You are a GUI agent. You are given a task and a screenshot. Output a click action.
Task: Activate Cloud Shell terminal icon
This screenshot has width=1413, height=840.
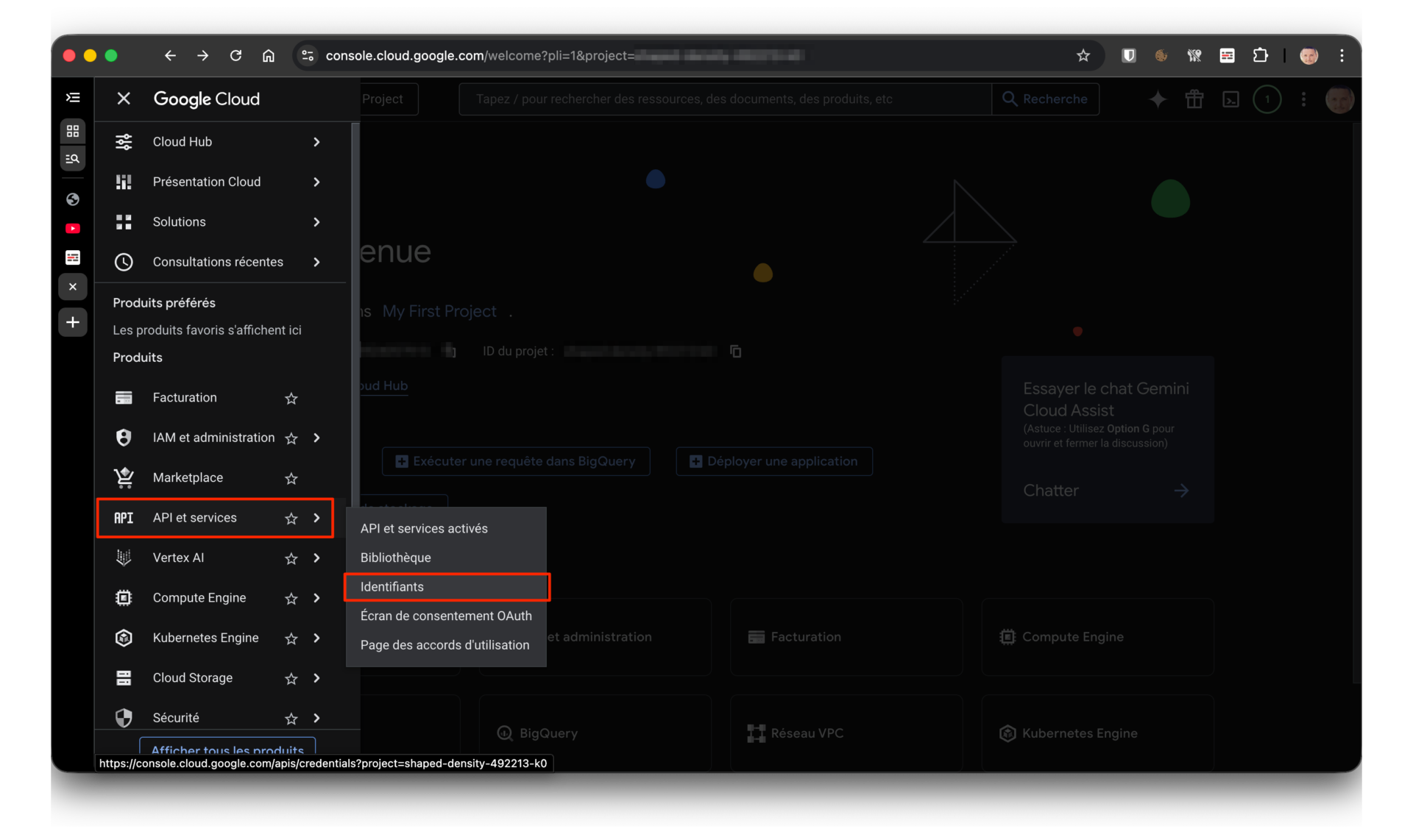coord(1230,99)
